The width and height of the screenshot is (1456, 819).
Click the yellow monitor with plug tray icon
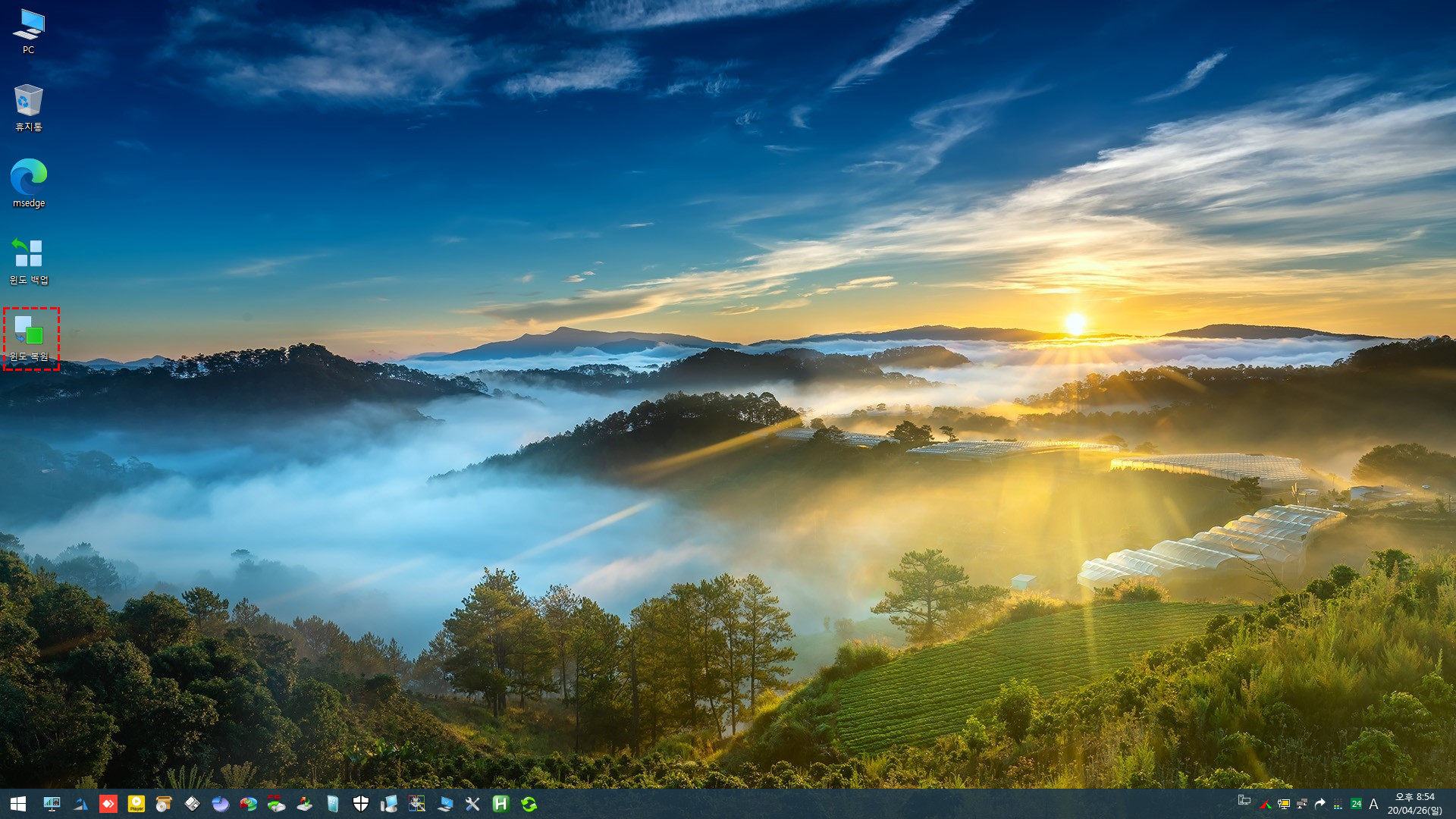click(x=1283, y=804)
